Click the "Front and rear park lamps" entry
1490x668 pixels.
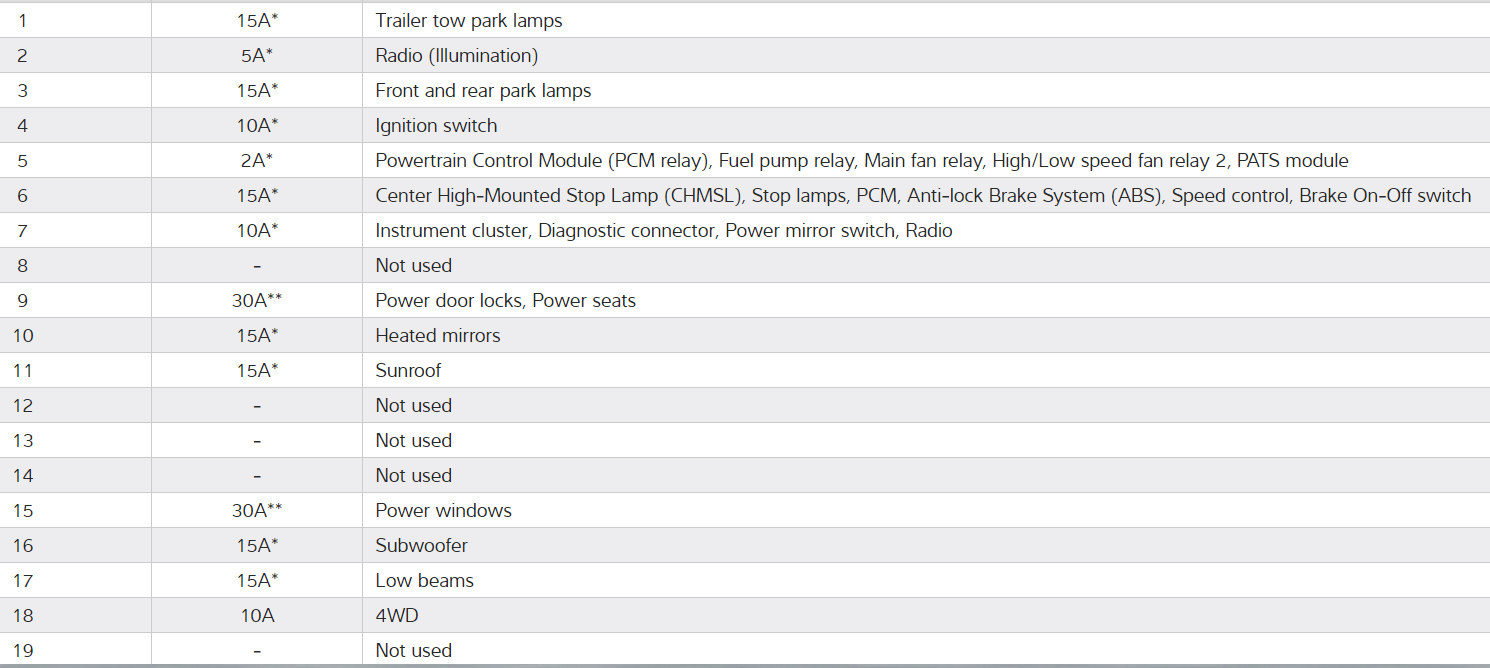click(483, 90)
